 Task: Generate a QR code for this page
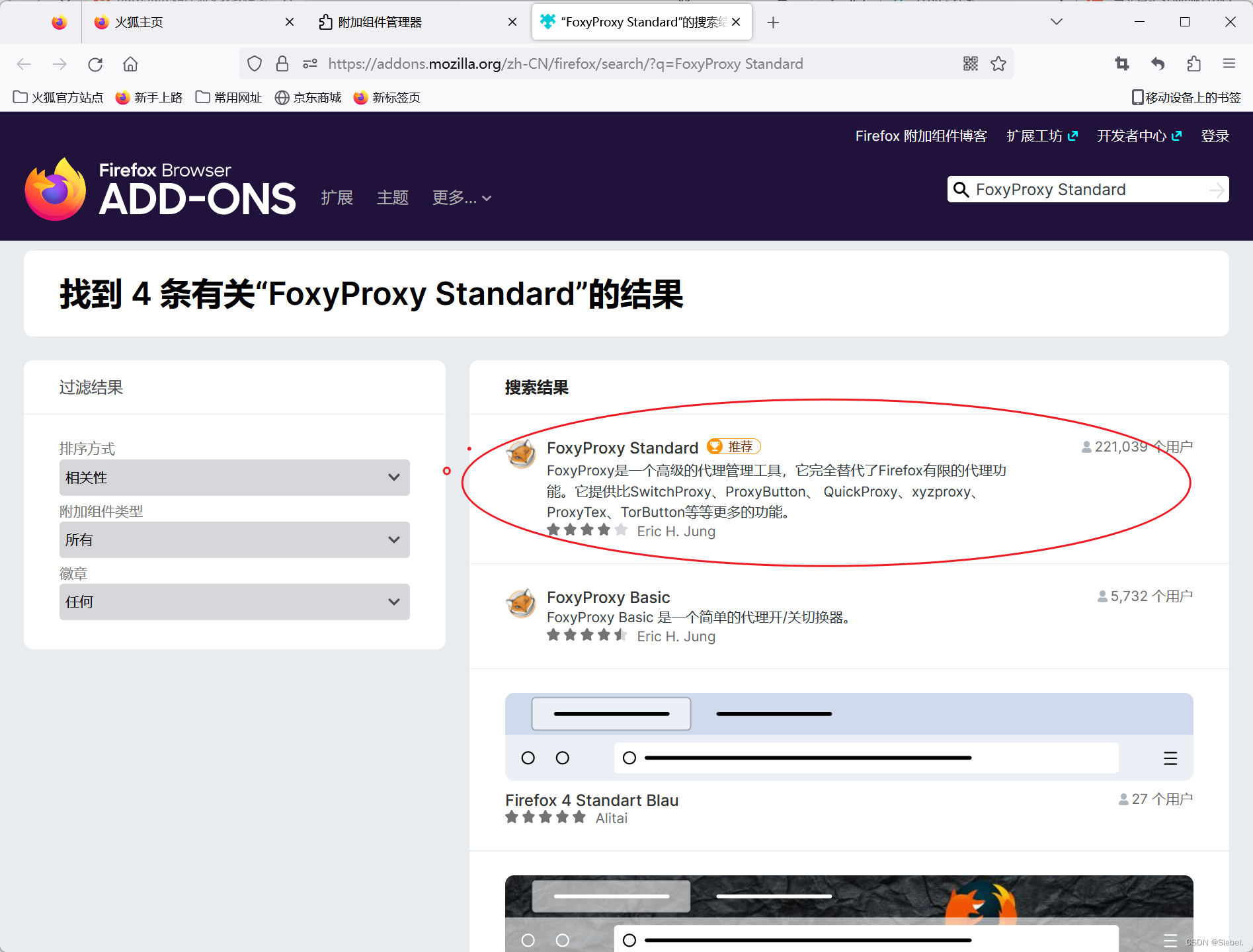[x=971, y=63]
